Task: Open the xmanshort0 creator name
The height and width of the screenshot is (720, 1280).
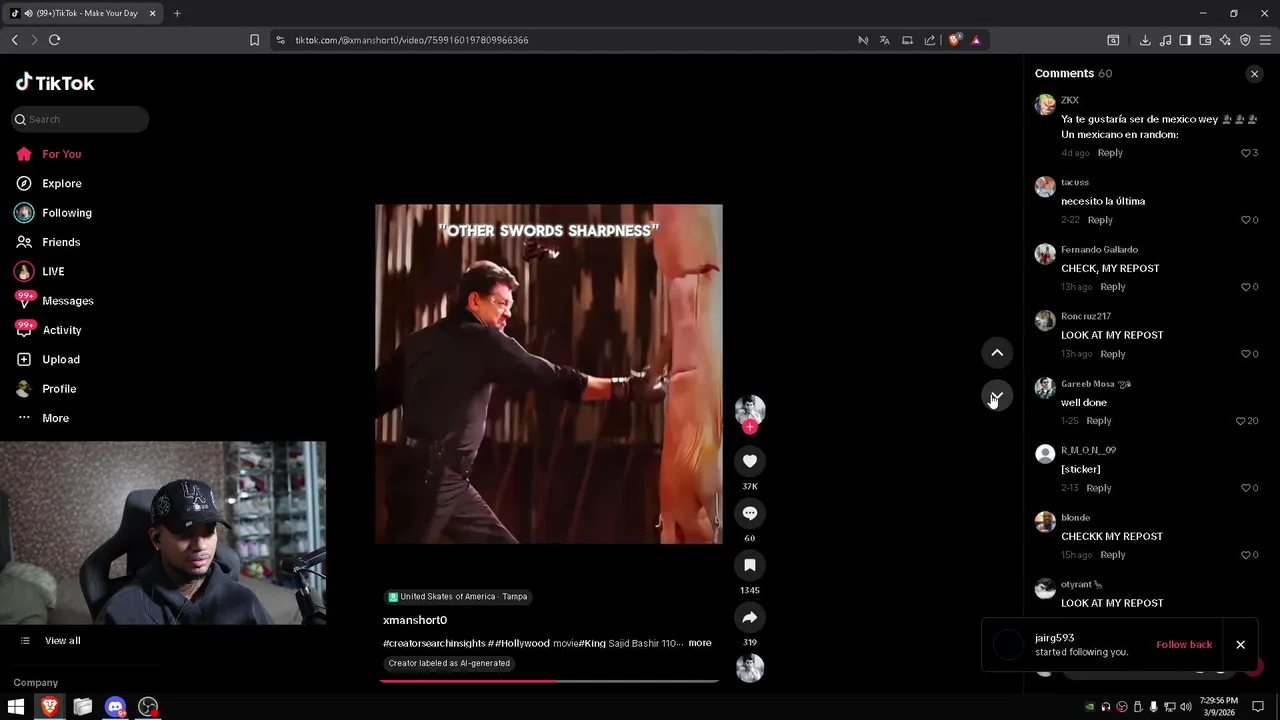Action: tap(415, 620)
